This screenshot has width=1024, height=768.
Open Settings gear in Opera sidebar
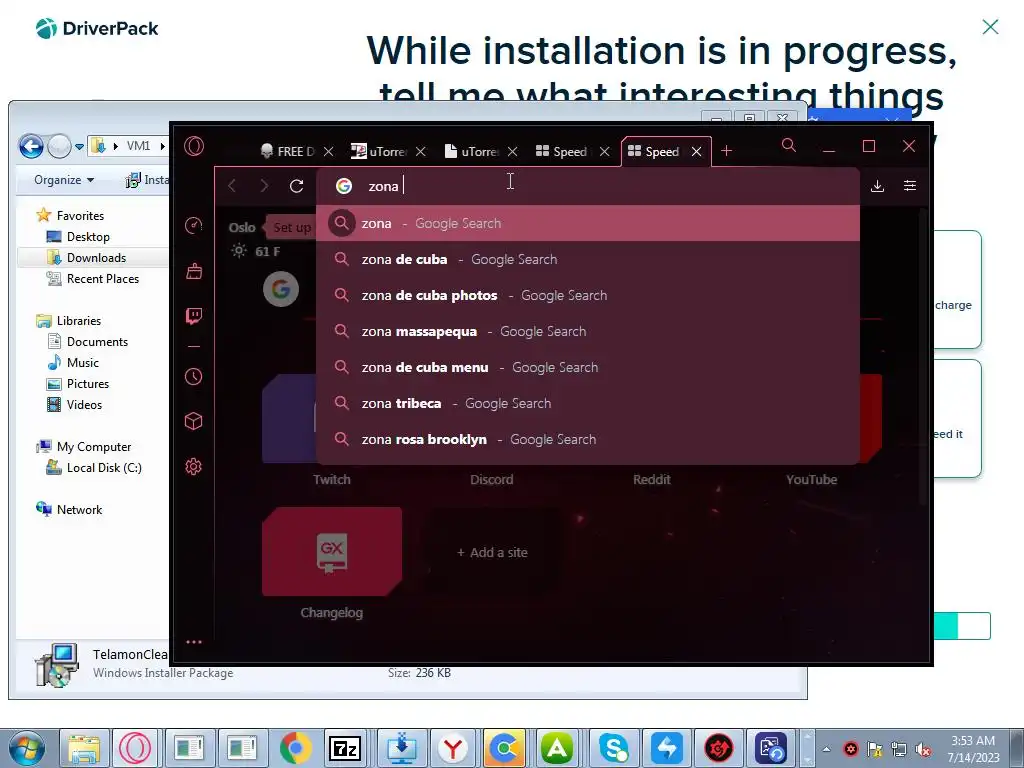pyautogui.click(x=194, y=466)
